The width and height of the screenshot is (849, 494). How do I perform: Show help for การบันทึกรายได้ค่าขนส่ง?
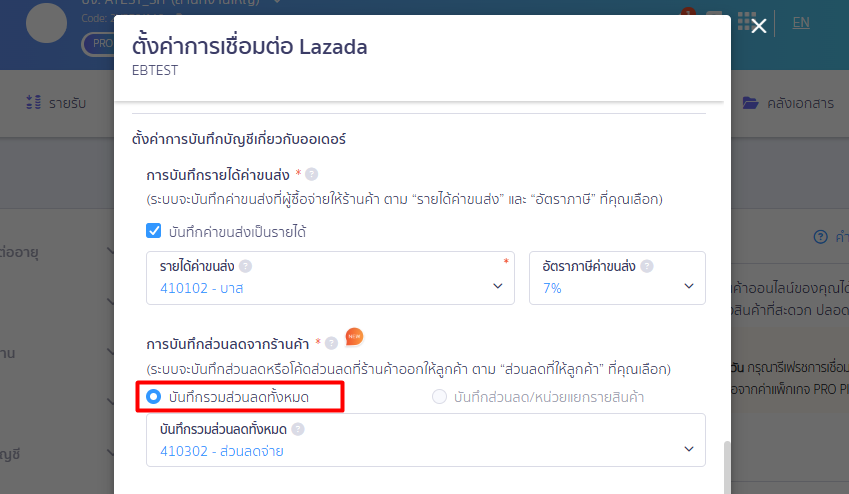[x=311, y=174]
